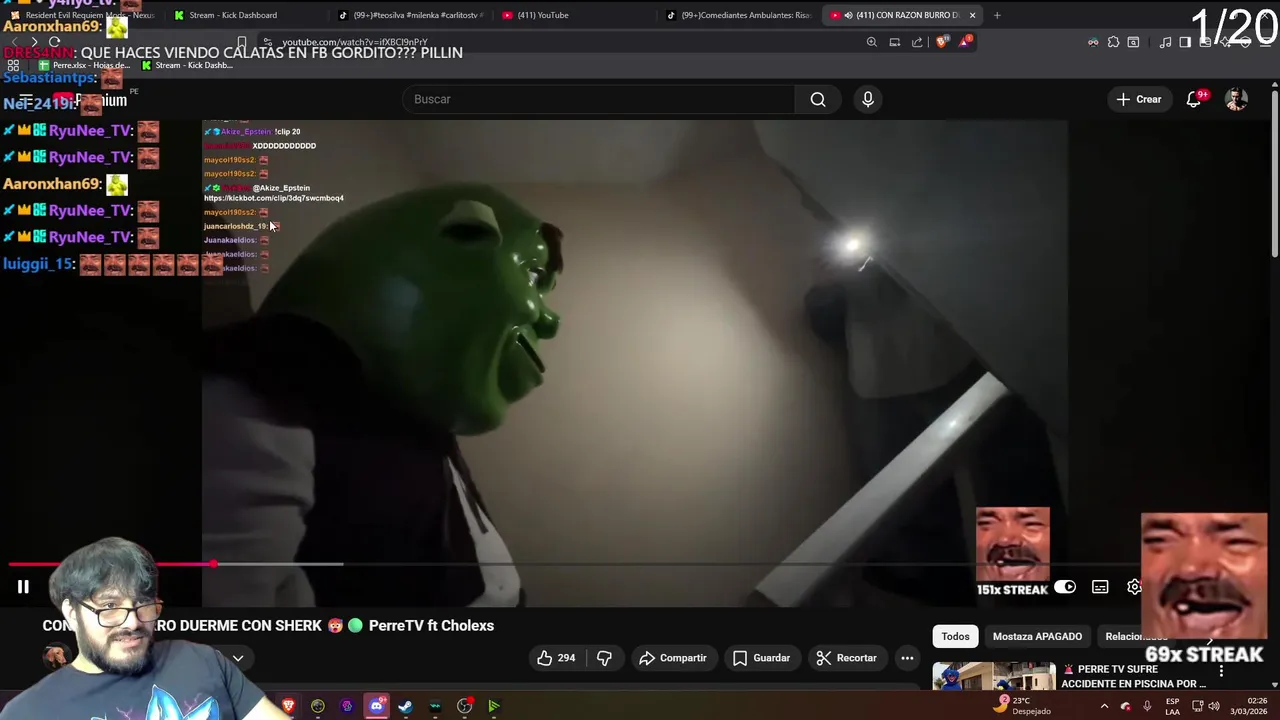The image size is (1280, 720).
Task: Click the youtube.com address bar URL
Action: coord(354,42)
